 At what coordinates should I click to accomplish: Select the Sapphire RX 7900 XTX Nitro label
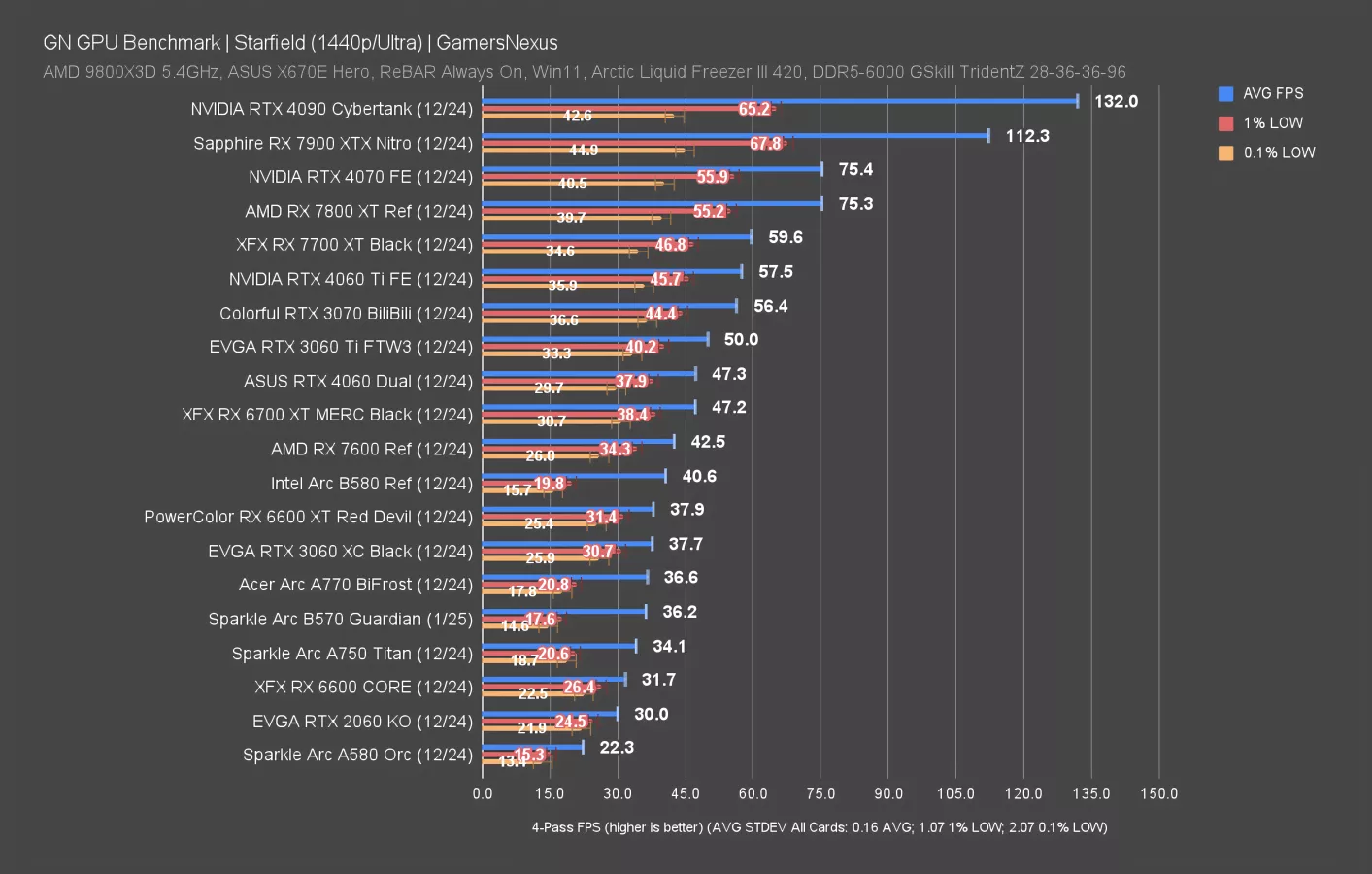333,144
